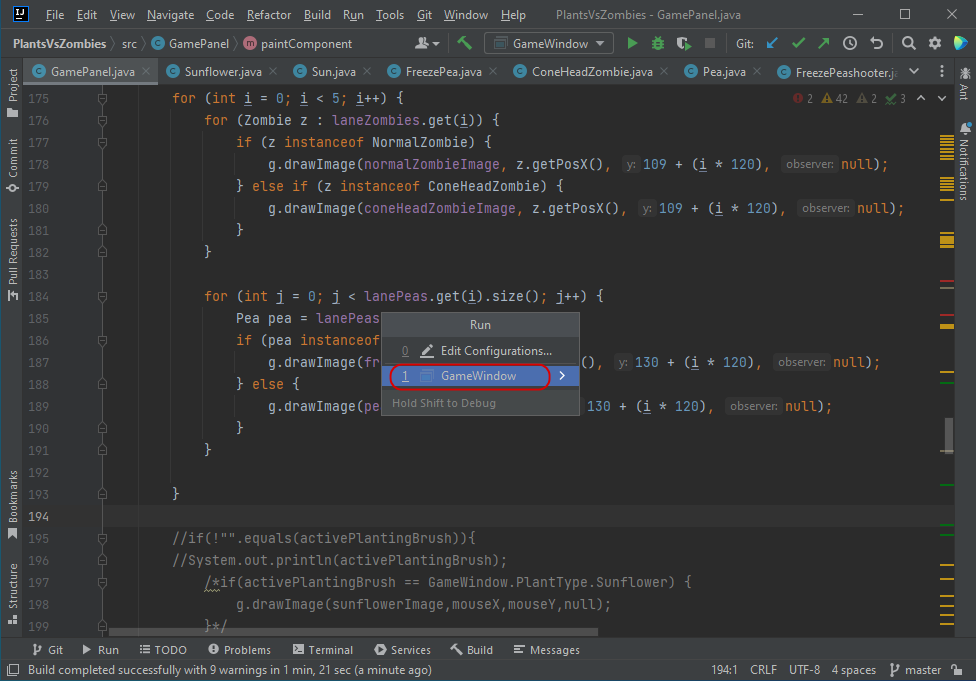Viewport: 976px width, 681px height.
Task: Open Run tool window at bottom
Action: point(100,649)
